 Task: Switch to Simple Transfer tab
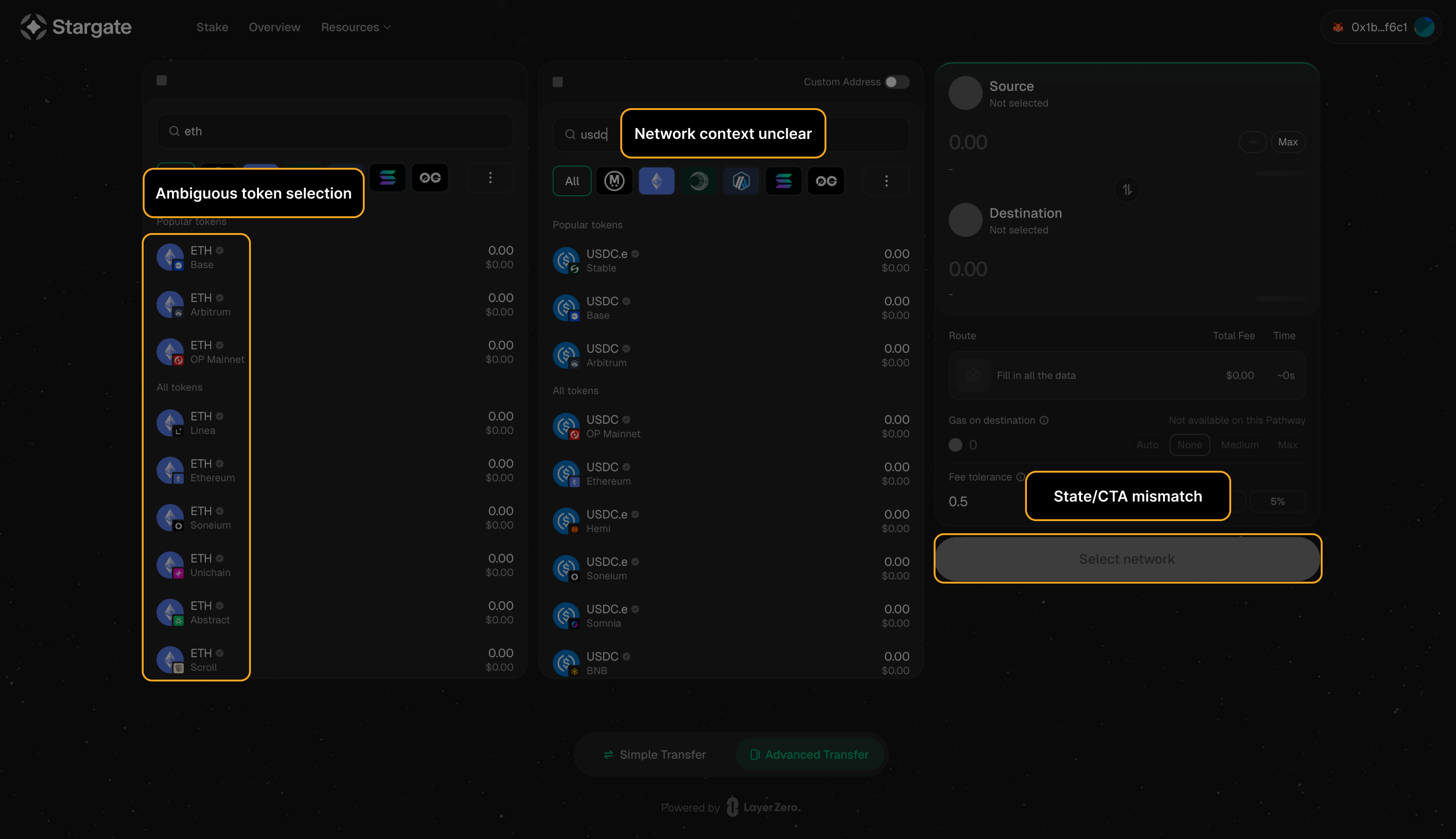pyautogui.click(x=655, y=754)
